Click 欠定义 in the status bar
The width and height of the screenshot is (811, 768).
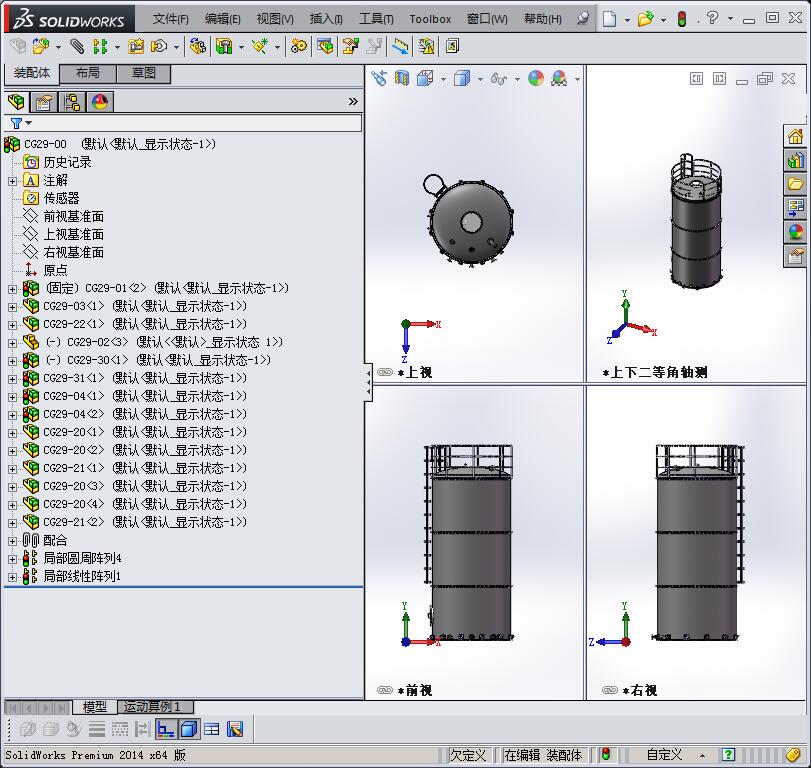pyautogui.click(x=469, y=756)
